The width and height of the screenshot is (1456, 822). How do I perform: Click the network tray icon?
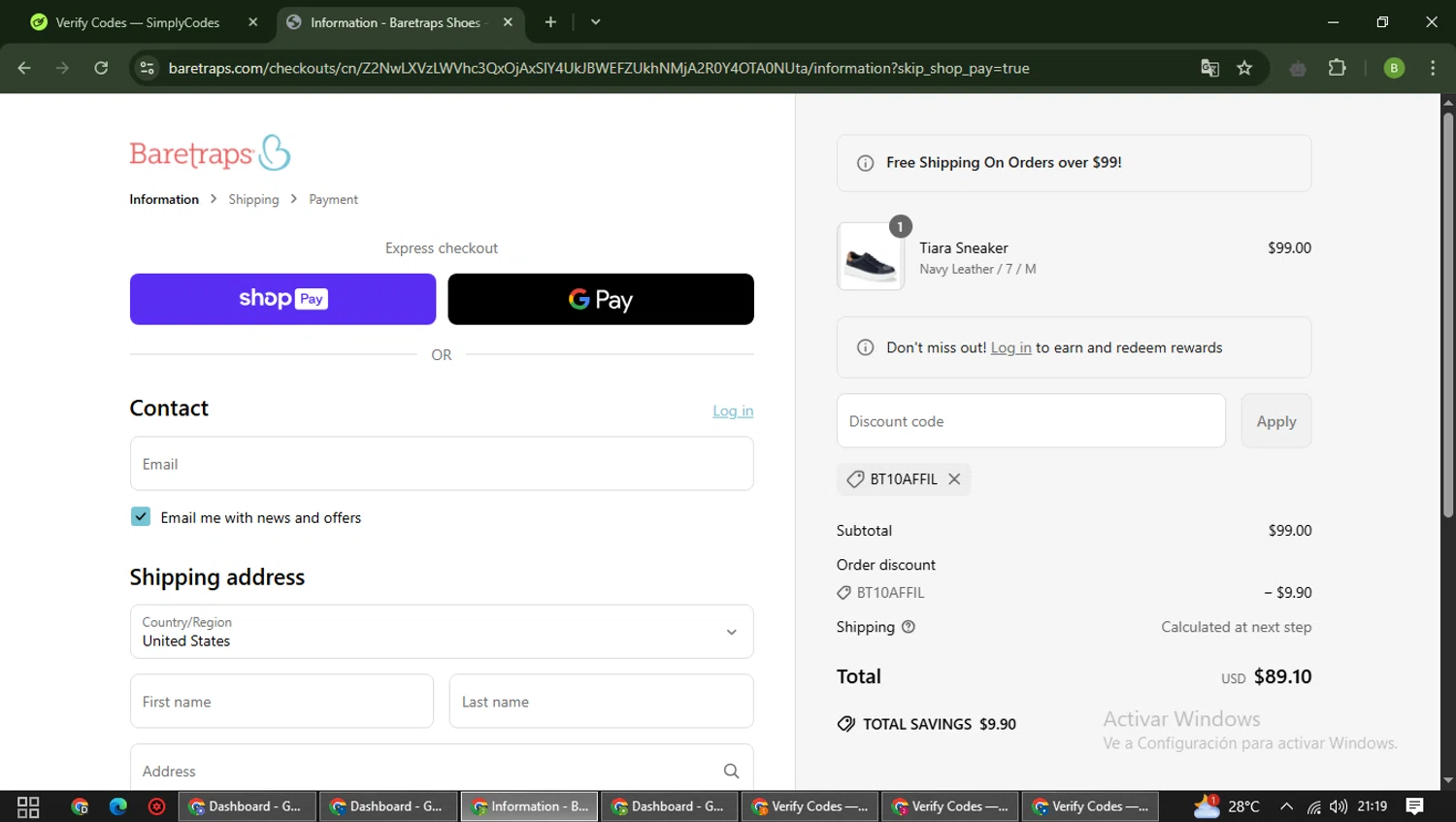click(x=1313, y=806)
